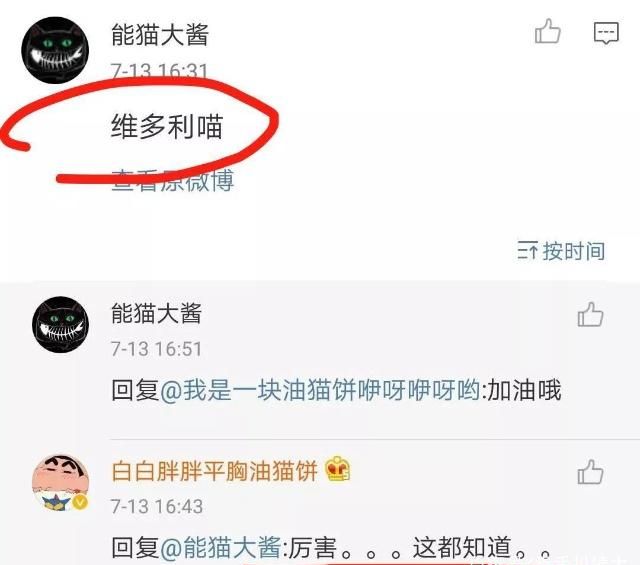
Task: Open black cat avatar of top comment
Action: click(55, 50)
